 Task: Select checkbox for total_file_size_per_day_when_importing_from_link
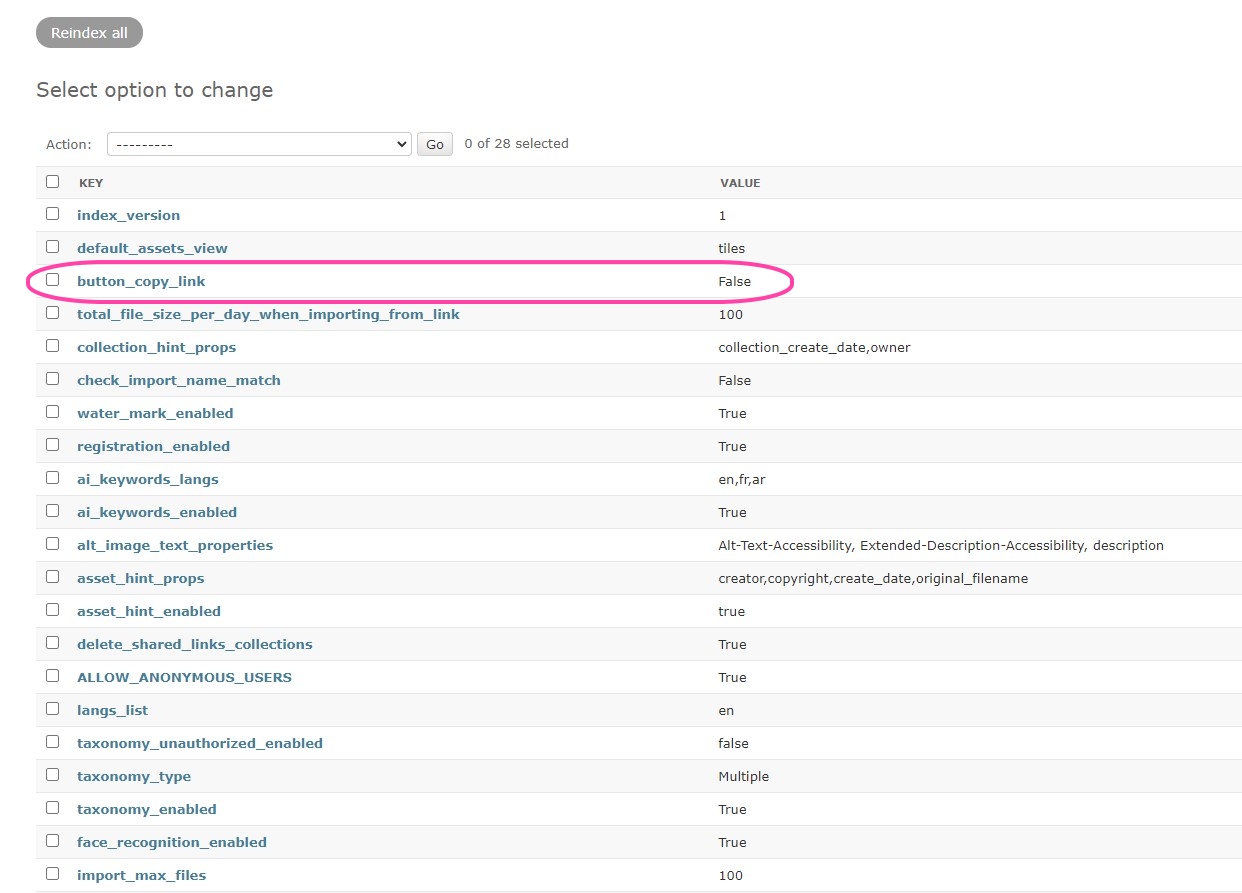53,313
